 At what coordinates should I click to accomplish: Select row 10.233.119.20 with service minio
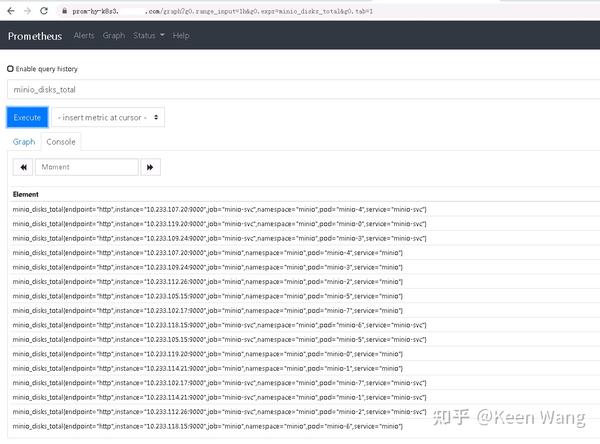(306, 354)
